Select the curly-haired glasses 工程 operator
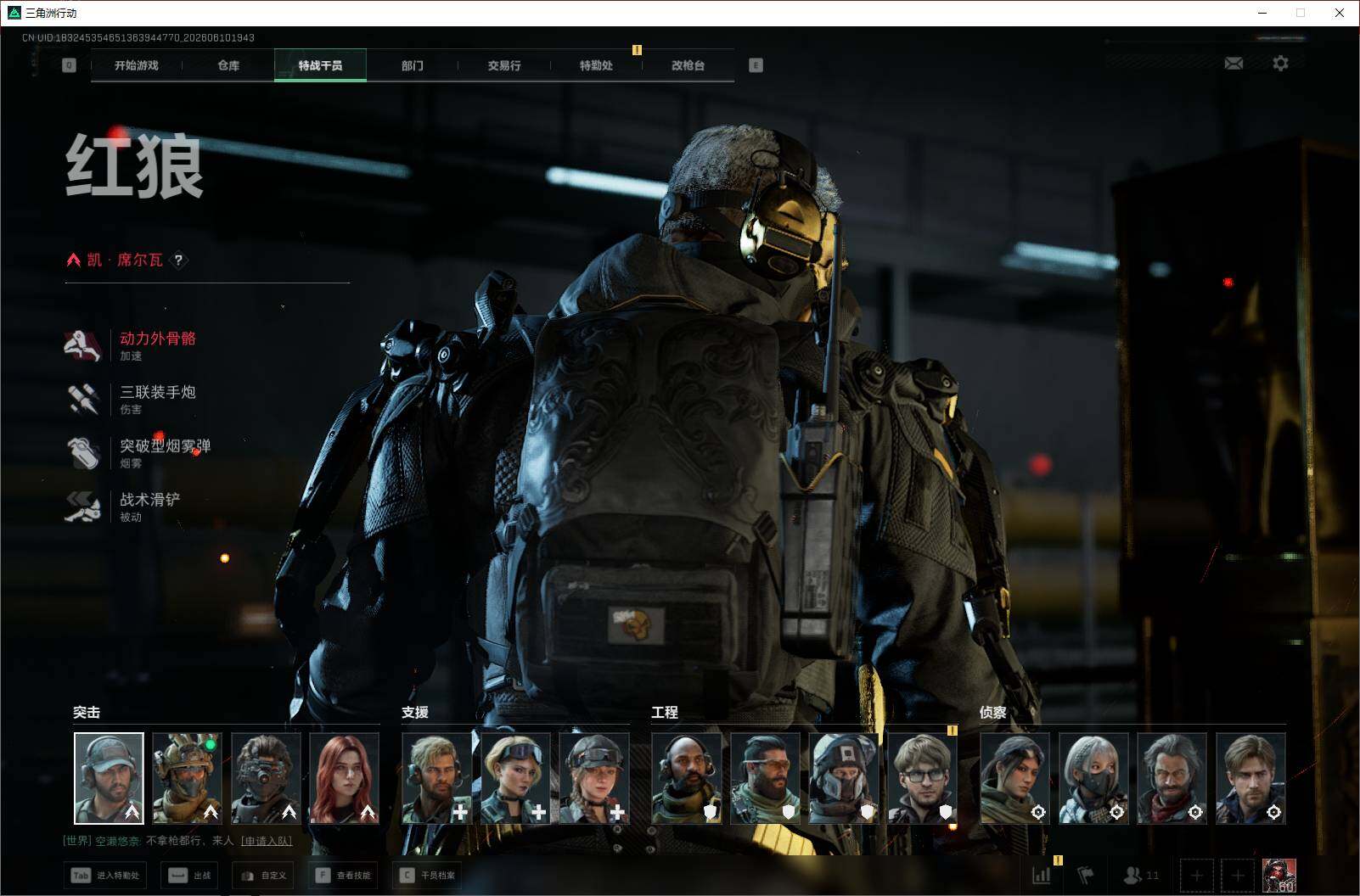 922,778
